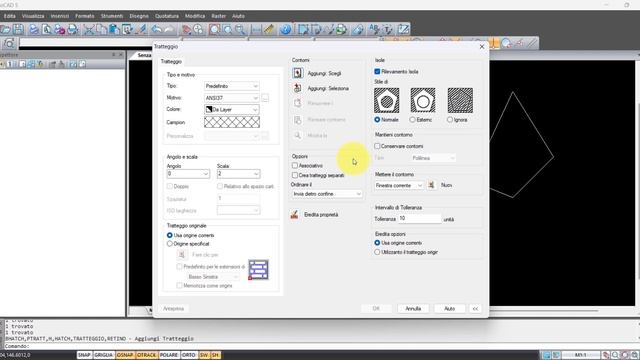This screenshot has height=360, width=640.
Task: Click the Aiuto button in dialog
Action: 449,309
